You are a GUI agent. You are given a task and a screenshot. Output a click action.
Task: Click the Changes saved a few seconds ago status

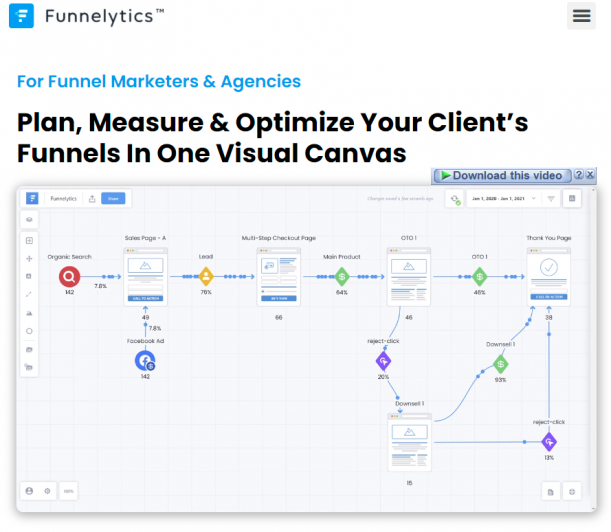(400, 199)
